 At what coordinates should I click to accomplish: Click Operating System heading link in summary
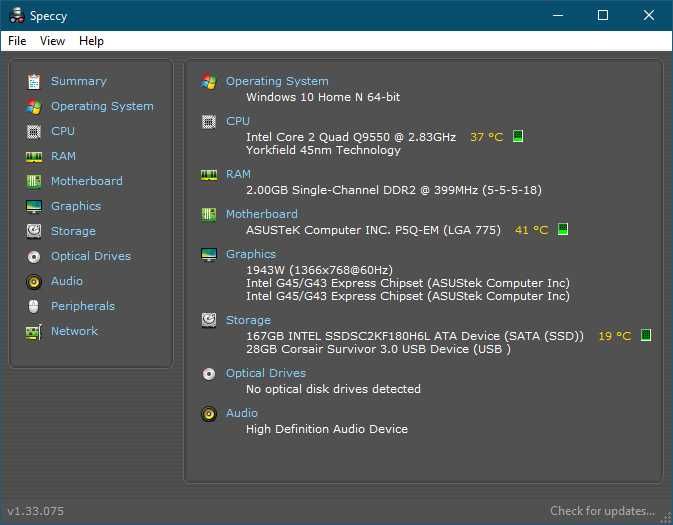[x=277, y=81]
